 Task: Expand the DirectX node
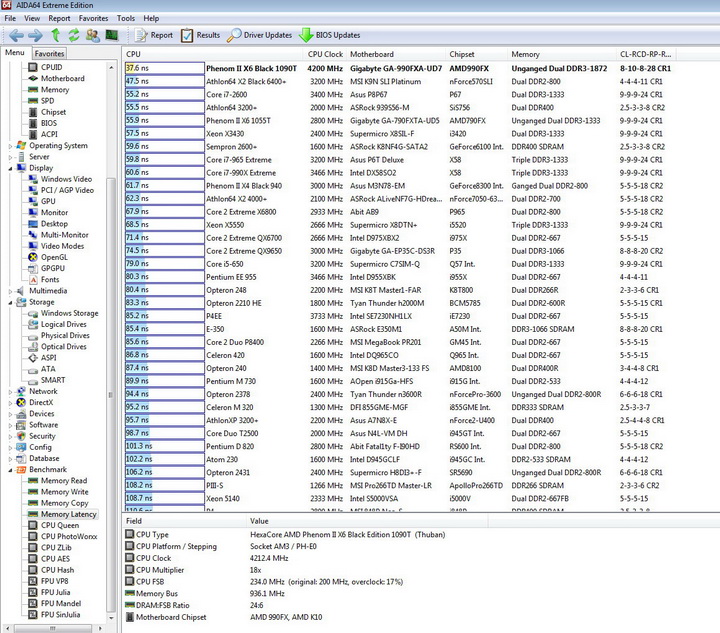click(10, 403)
